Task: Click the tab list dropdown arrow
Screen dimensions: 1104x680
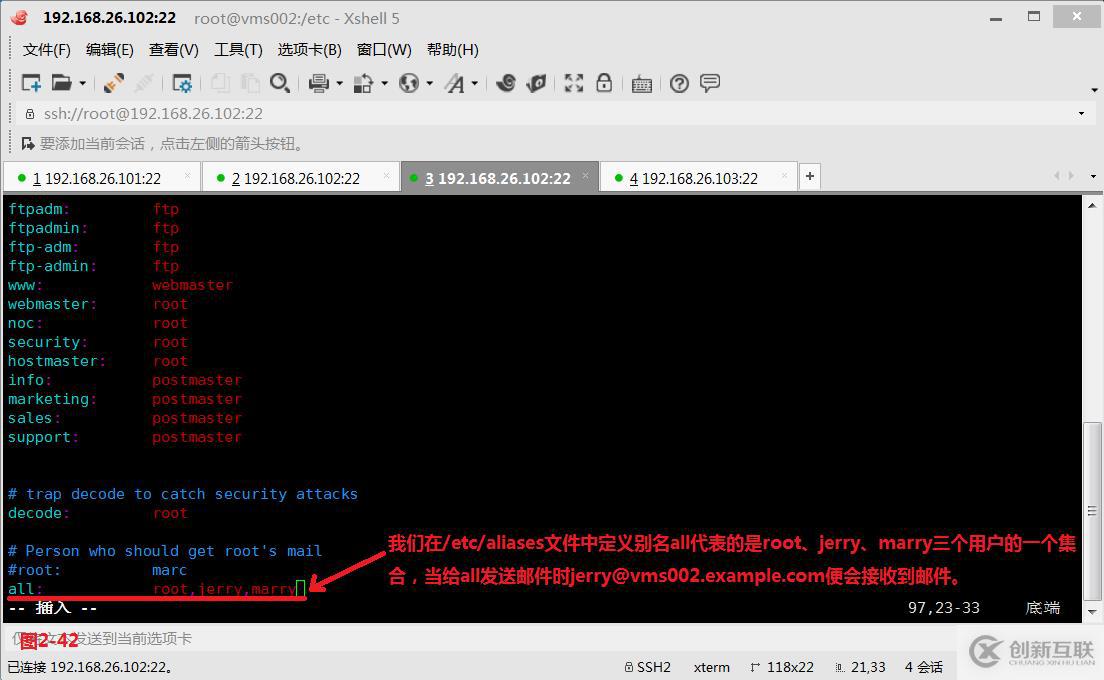Action: 1093,176
